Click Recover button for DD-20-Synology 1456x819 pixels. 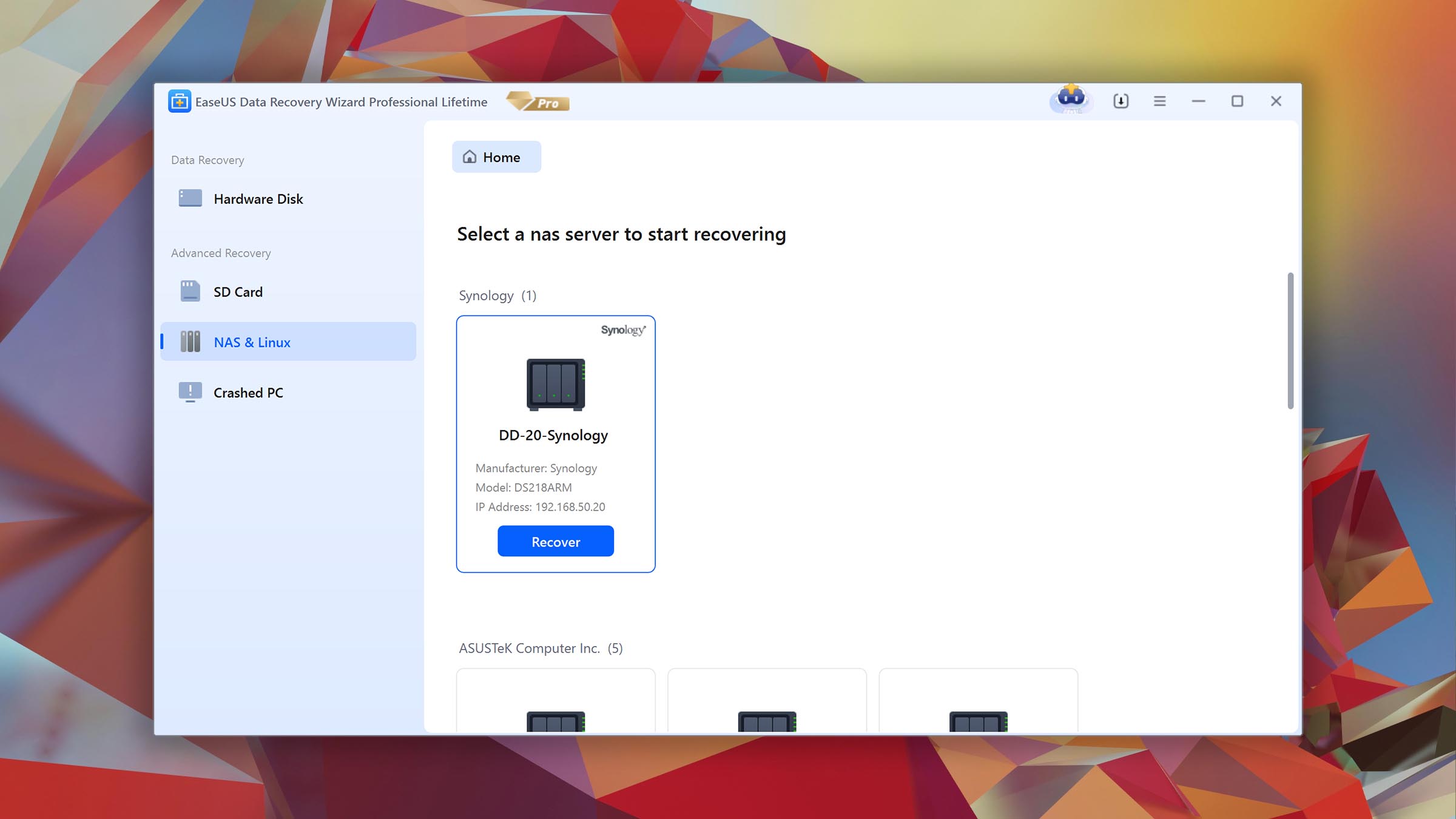(x=555, y=541)
